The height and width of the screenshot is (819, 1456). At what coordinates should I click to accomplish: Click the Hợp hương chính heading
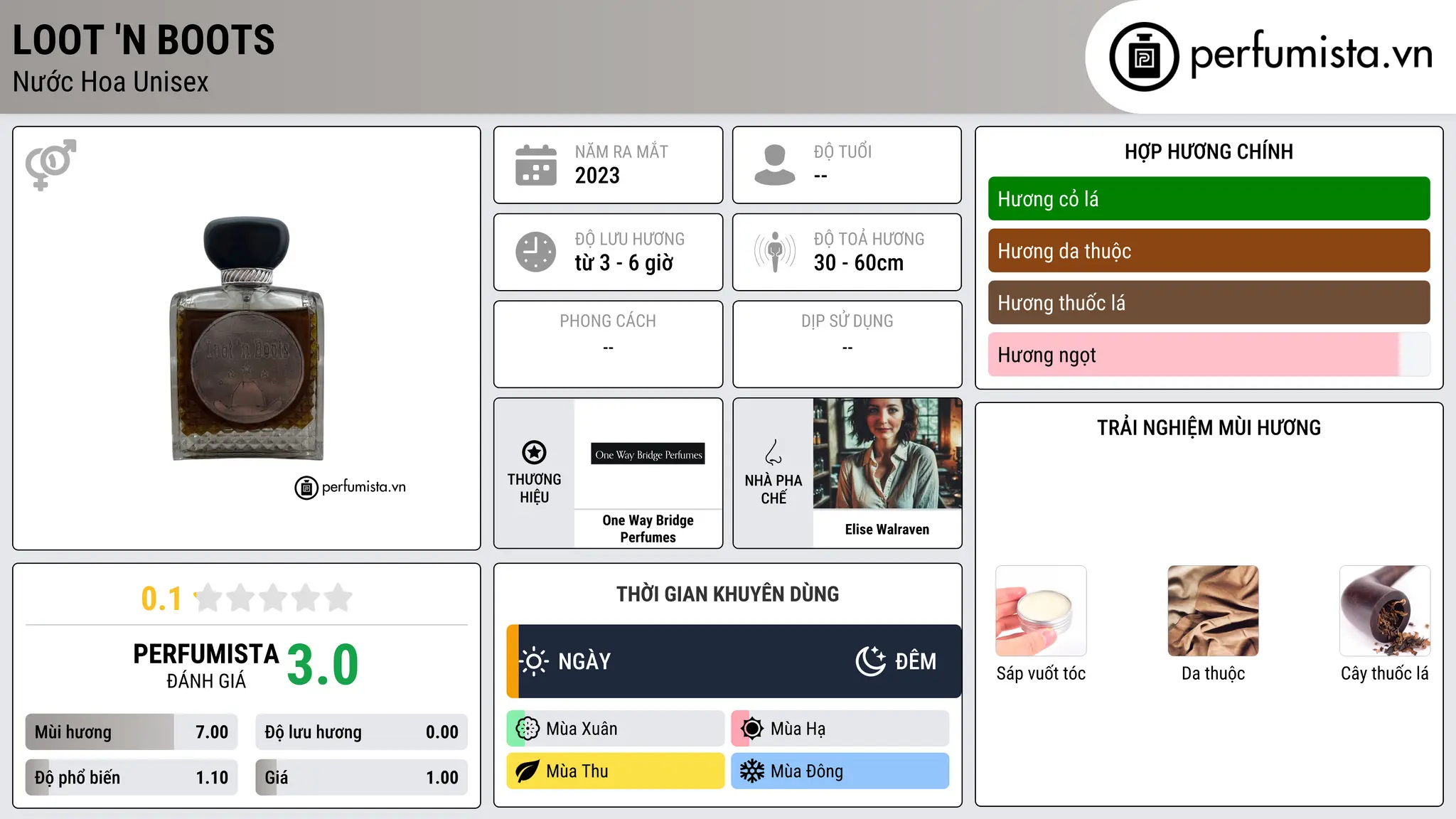point(1209,151)
